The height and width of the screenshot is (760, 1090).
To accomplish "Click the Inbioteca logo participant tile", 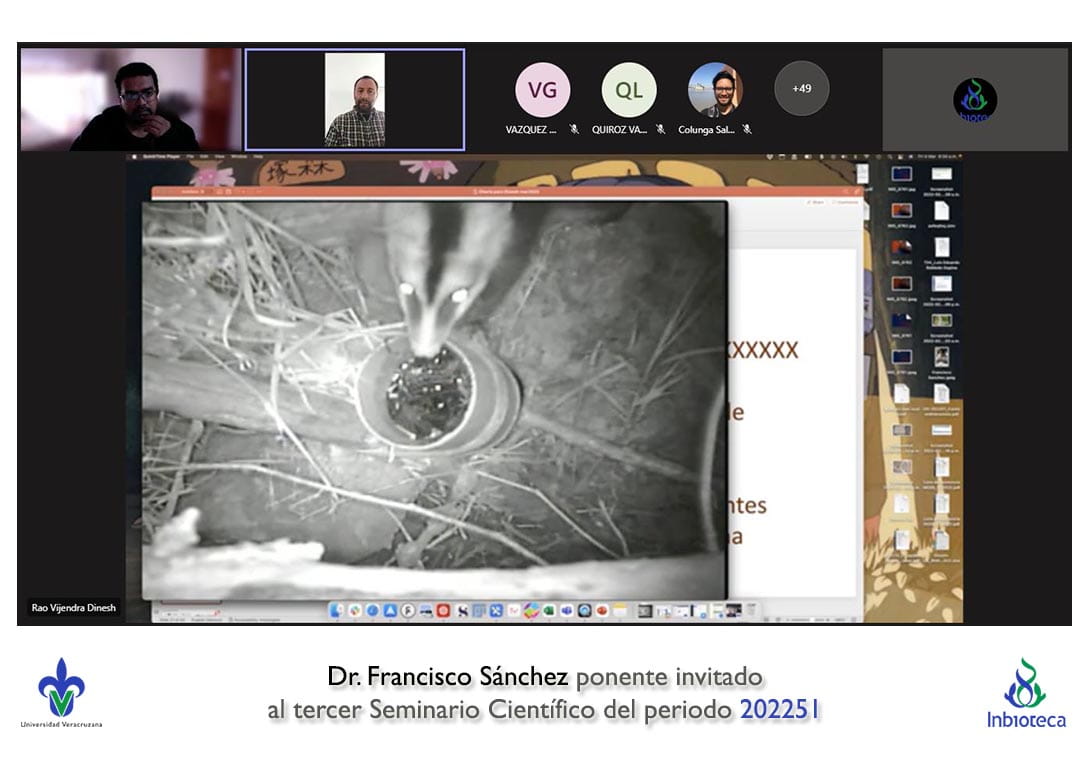I will (974, 100).
